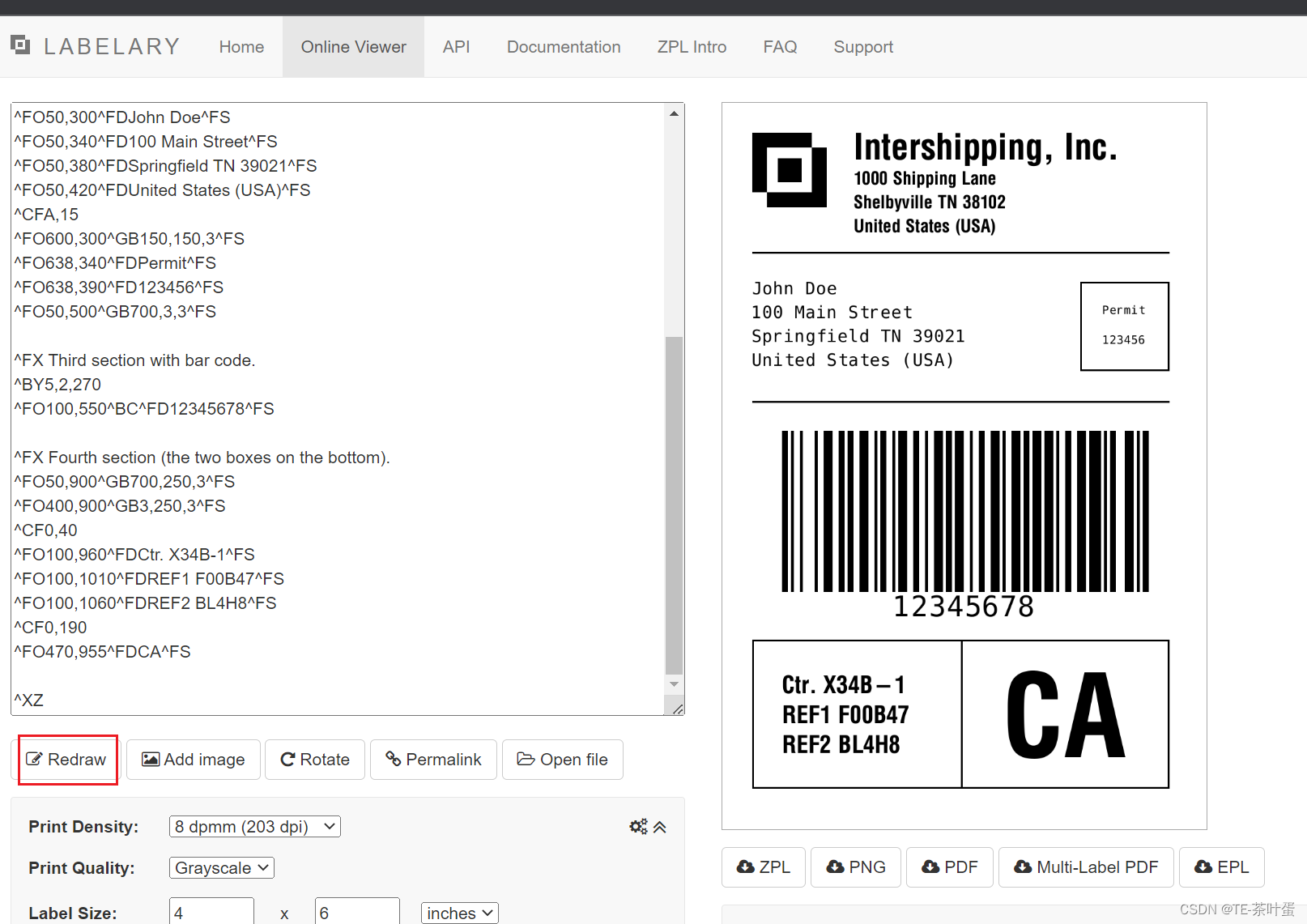Click the ^FO50,500^GB700,3,3^FS line
This screenshot has height=924, width=1307.
(115, 312)
